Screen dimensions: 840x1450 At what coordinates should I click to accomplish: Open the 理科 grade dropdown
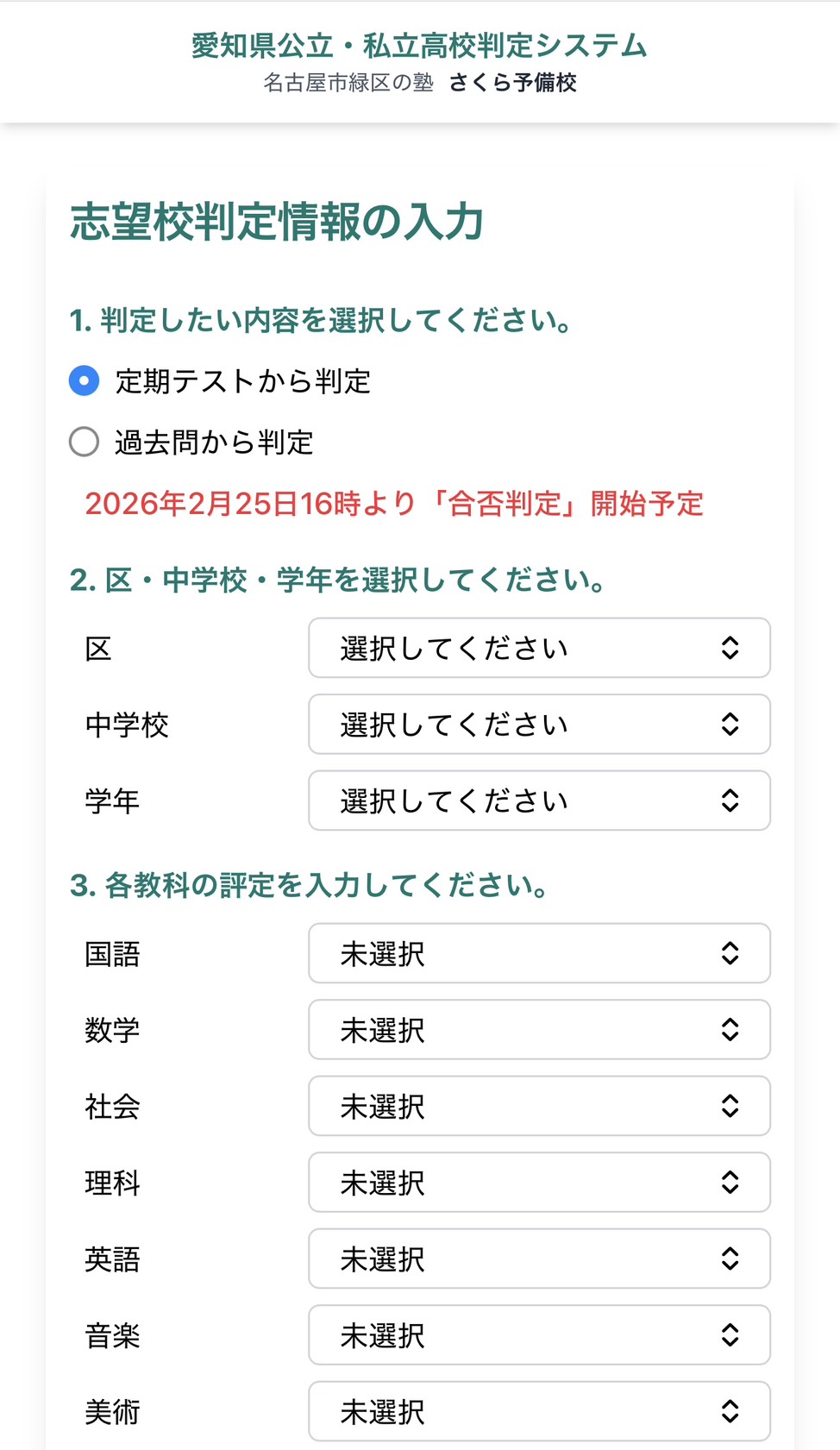(x=538, y=1183)
